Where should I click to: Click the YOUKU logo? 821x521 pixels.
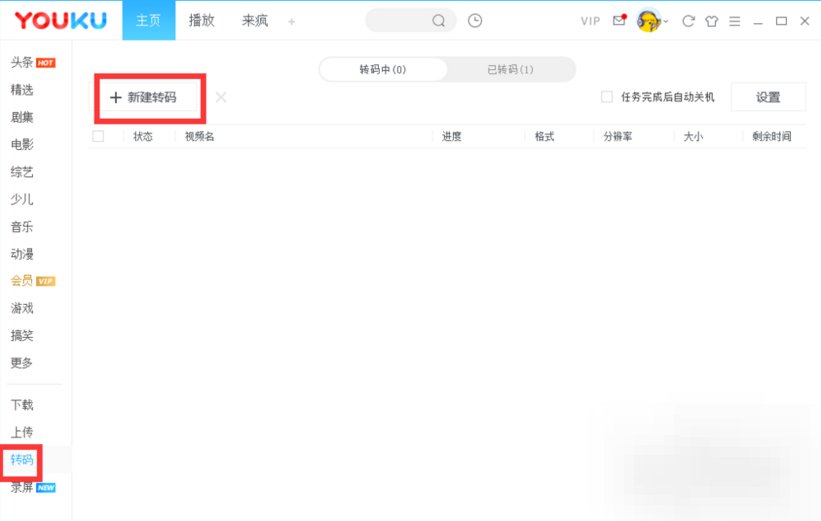pyautogui.click(x=60, y=21)
